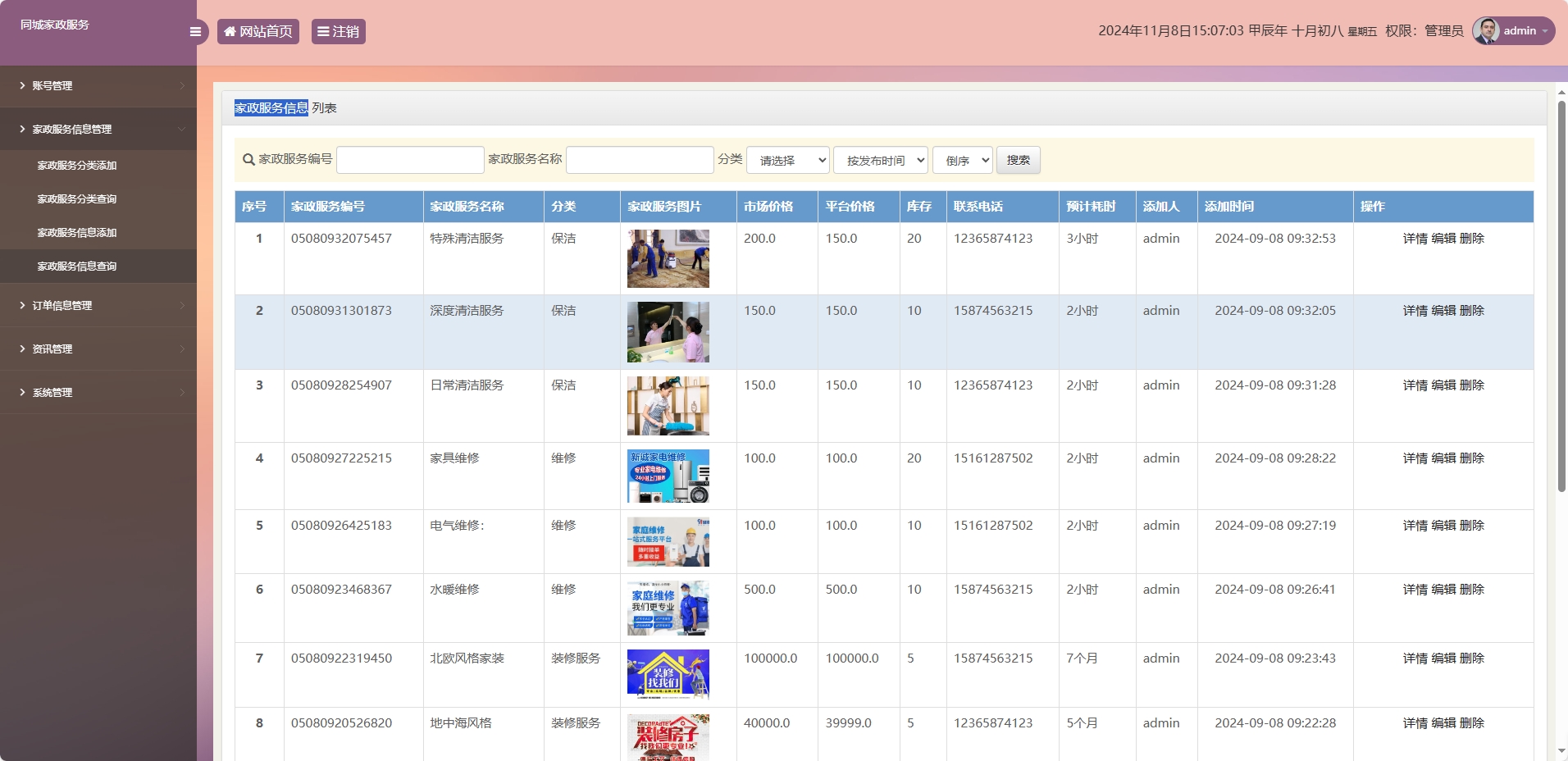Click the 水暖维修 service thumbnail image
The width and height of the screenshot is (1568, 761).
(x=667, y=608)
